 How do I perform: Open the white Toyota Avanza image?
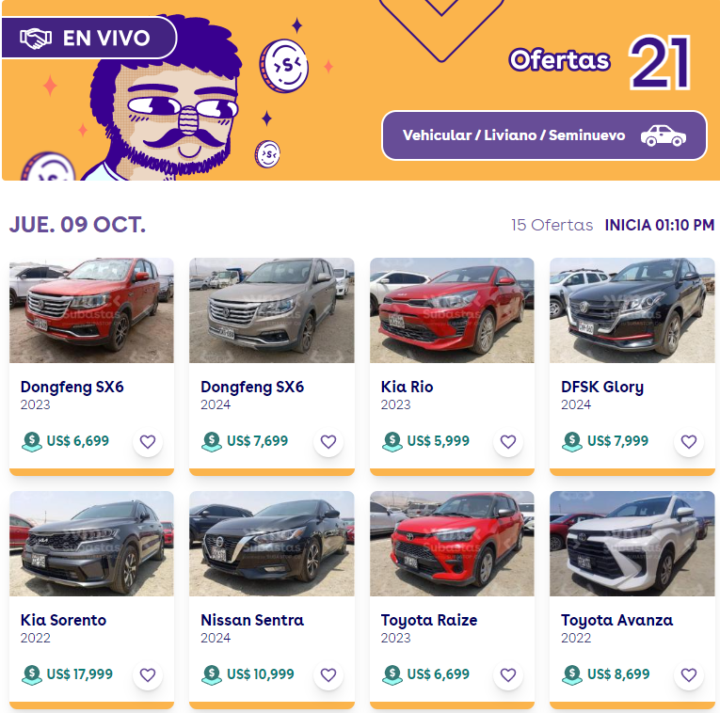click(632, 544)
